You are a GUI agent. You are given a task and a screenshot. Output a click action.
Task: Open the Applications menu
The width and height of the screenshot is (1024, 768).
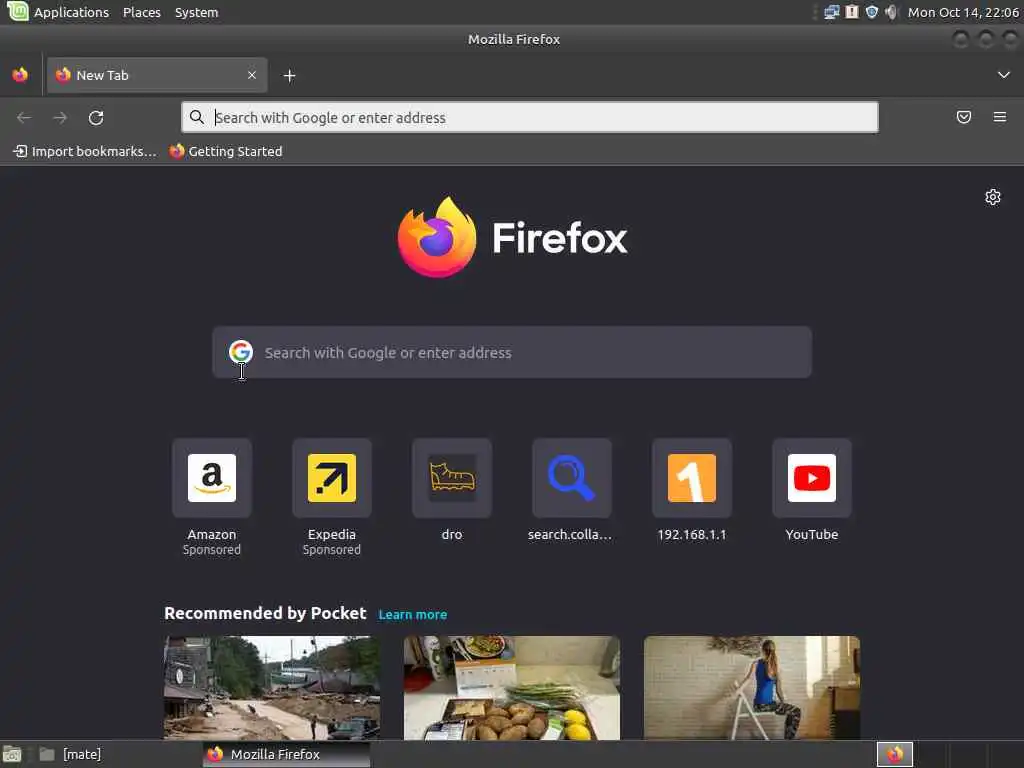click(x=71, y=12)
